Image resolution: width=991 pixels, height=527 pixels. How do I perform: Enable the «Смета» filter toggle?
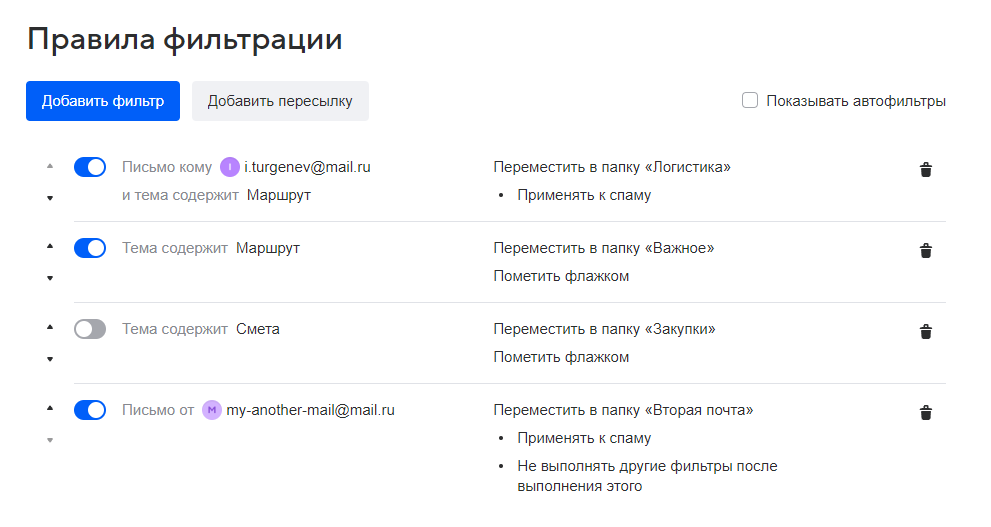pos(90,329)
